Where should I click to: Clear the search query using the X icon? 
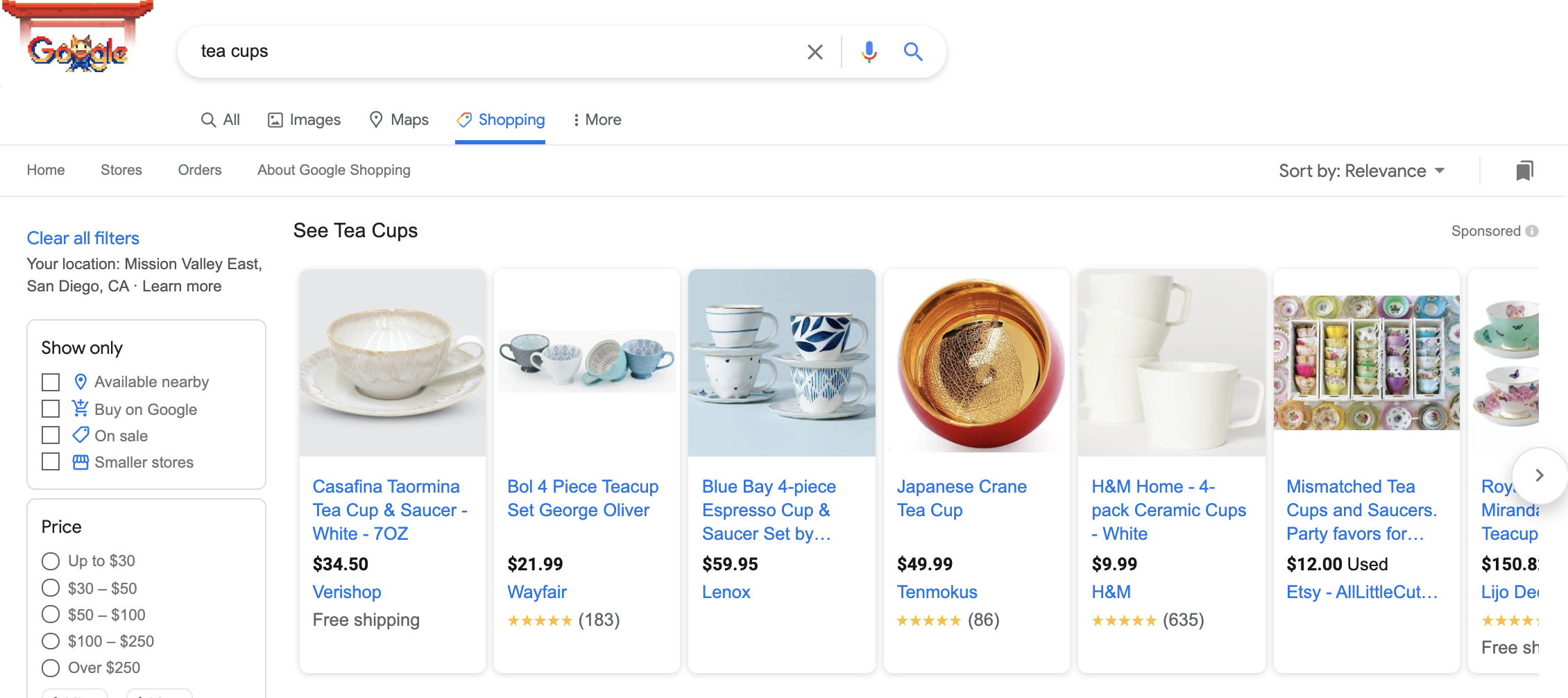click(814, 51)
